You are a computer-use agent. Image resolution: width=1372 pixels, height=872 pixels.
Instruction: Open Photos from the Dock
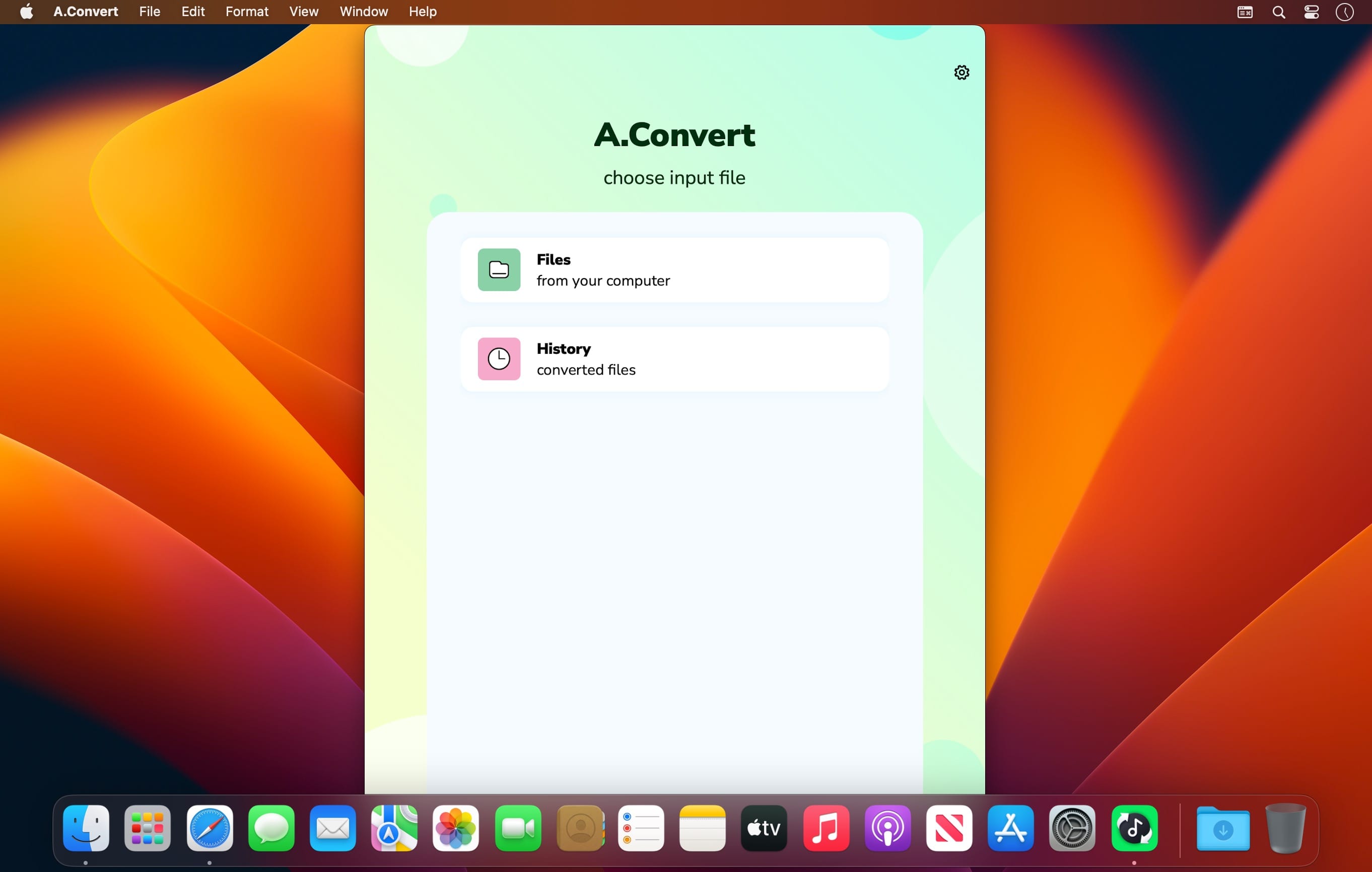point(456,828)
